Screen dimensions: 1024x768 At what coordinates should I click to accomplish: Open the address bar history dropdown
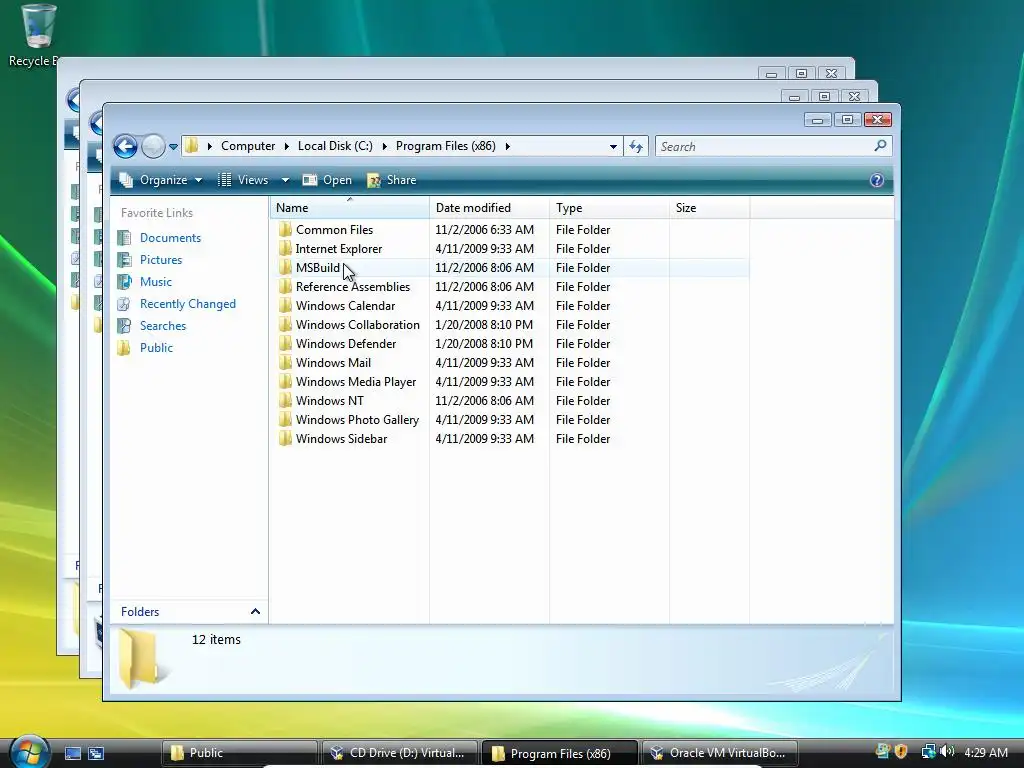pos(613,146)
